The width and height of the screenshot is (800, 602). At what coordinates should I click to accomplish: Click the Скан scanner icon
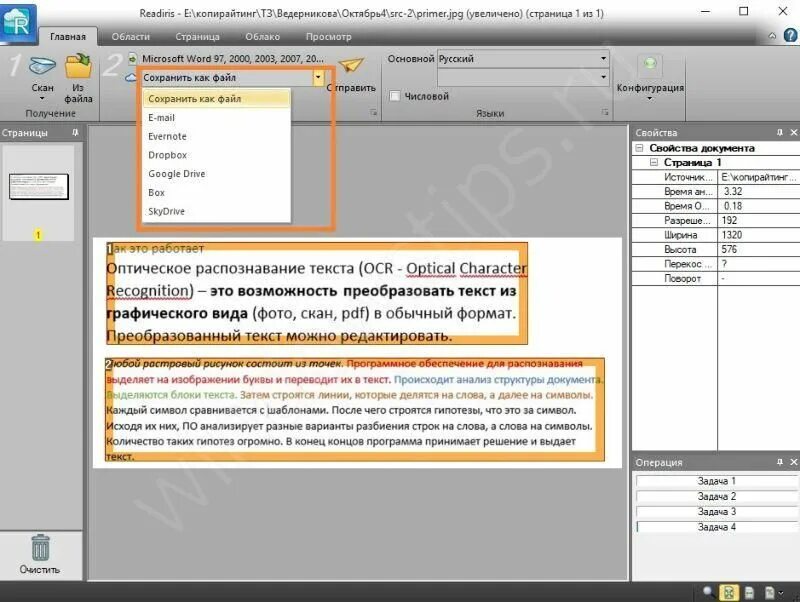42,66
